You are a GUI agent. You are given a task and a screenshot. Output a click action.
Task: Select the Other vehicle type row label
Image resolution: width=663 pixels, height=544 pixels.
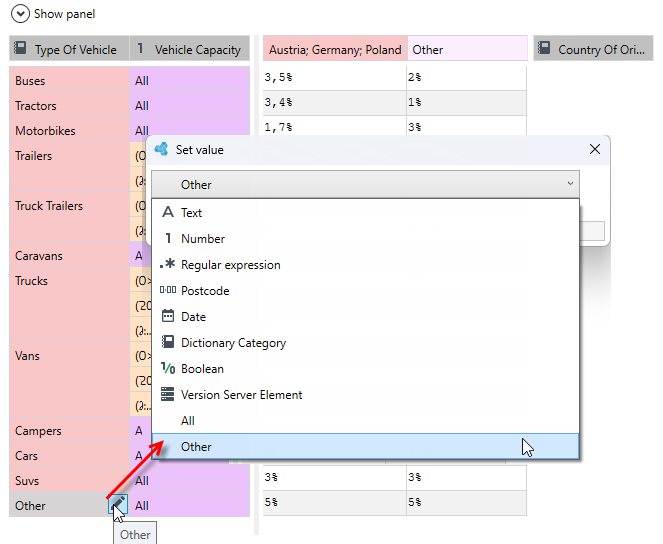pos(30,506)
